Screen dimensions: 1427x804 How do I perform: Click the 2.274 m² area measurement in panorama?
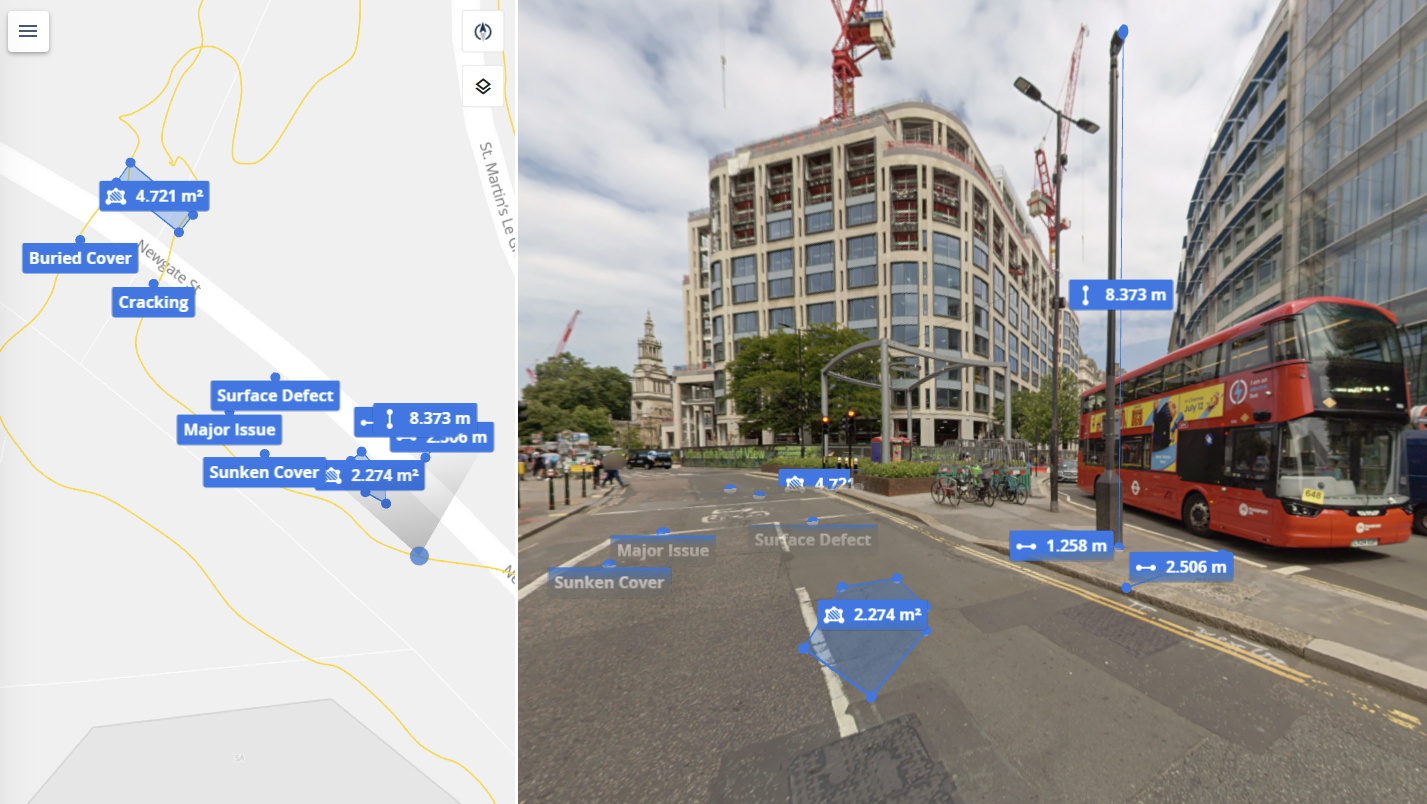pyautogui.click(x=873, y=615)
